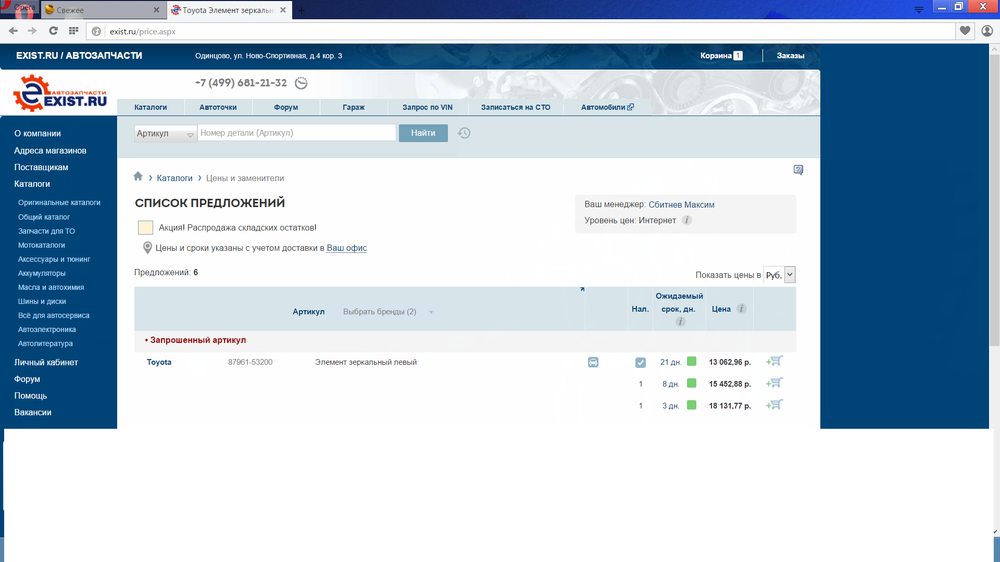Click the delivery vehicle icon in Toyota row
1000x562 pixels.
[x=593, y=362]
